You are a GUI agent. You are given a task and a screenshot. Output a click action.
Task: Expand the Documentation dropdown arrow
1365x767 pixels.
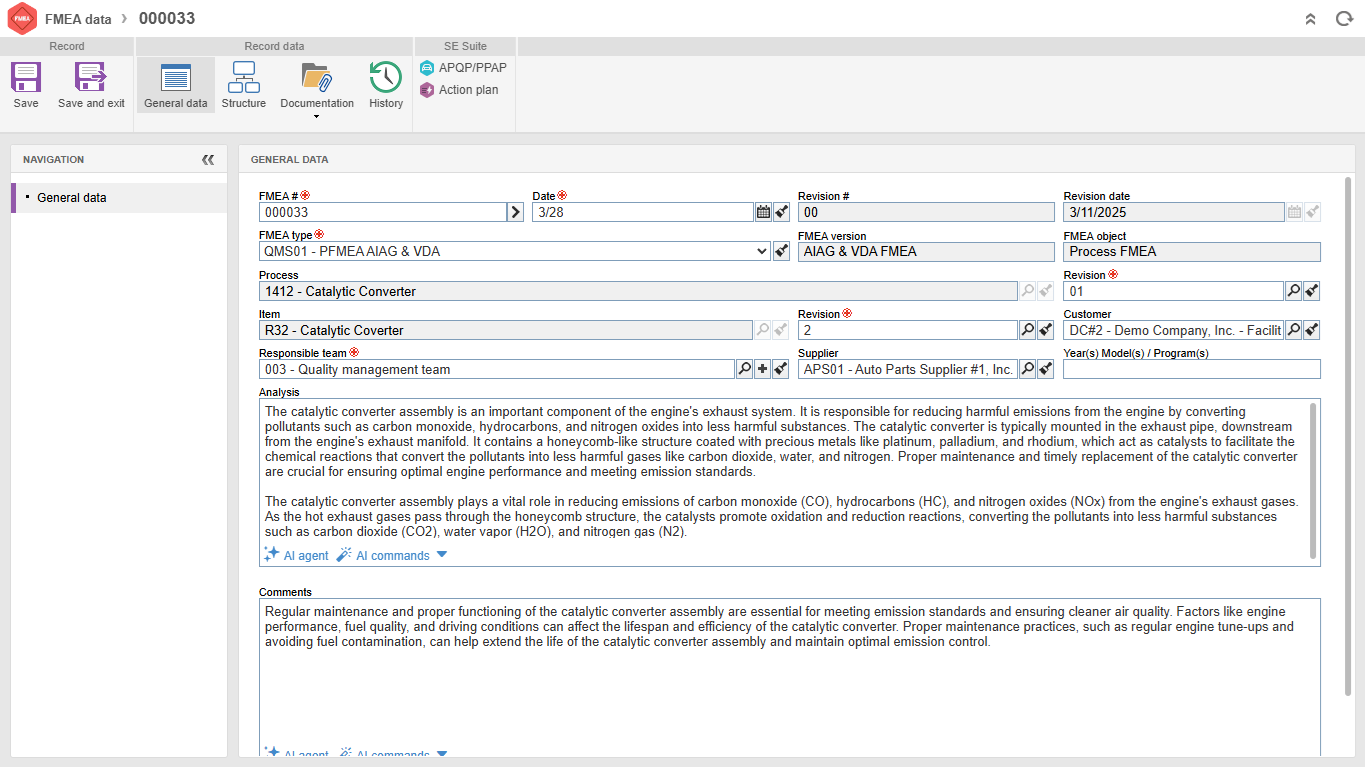pyautogui.click(x=317, y=117)
